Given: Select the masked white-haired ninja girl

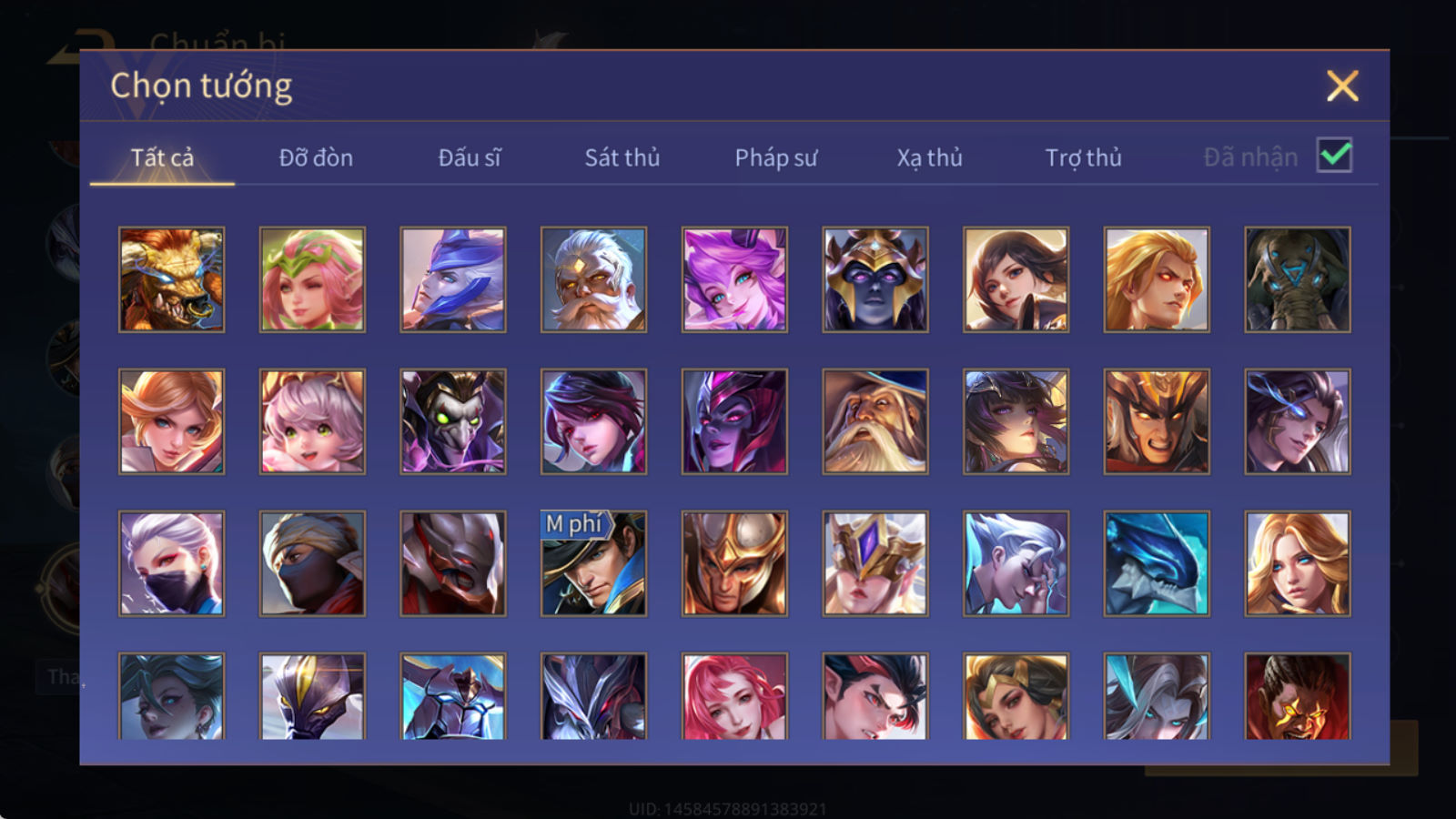Looking at the screenshot, I should pos(171,563).
